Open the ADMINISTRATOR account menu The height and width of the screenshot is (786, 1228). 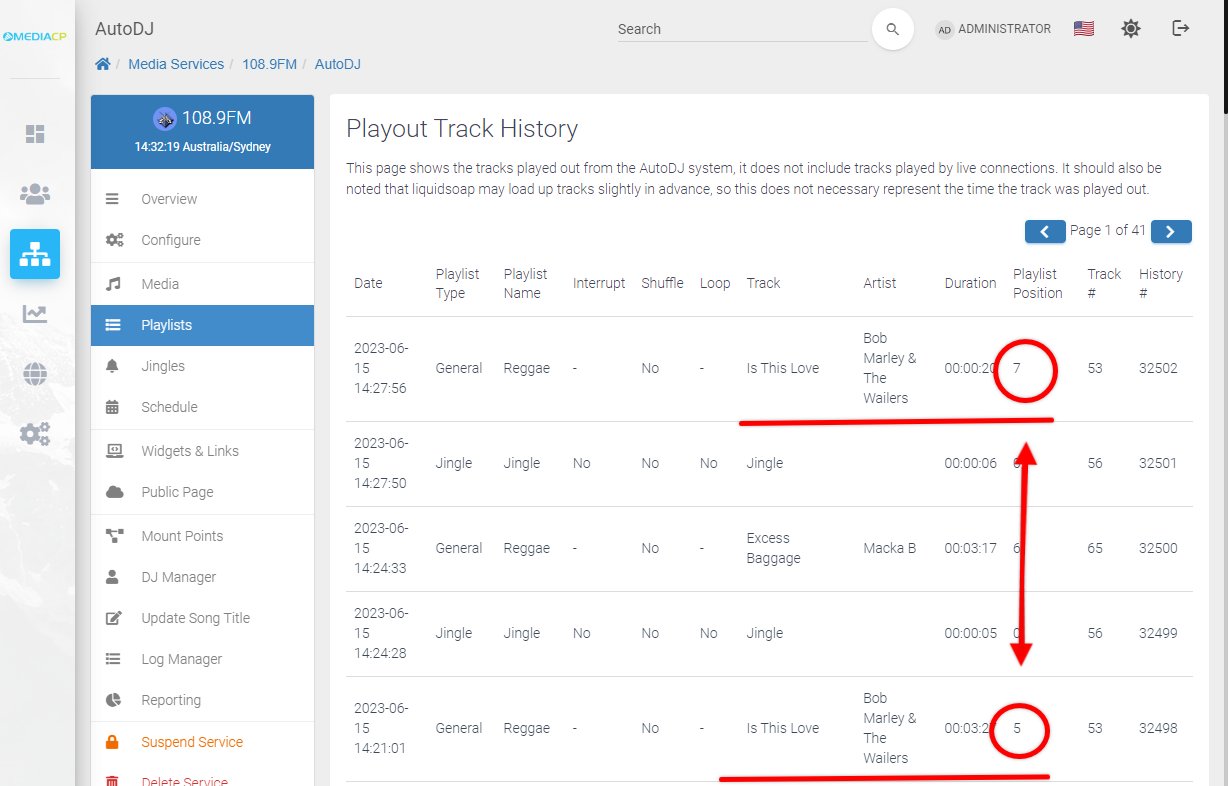click(x=993, y=29)
